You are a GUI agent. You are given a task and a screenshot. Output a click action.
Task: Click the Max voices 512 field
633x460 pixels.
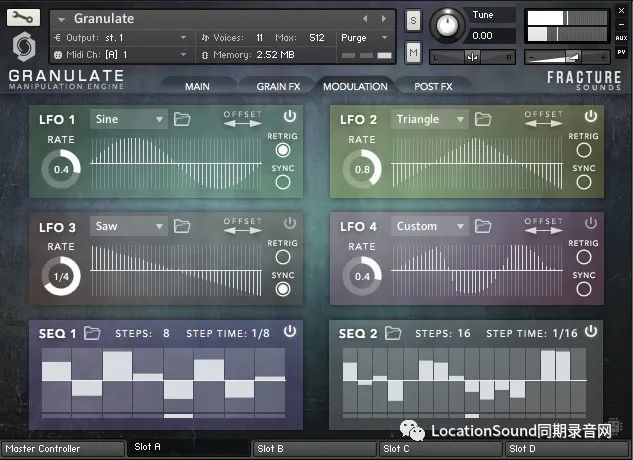[316, 38]
